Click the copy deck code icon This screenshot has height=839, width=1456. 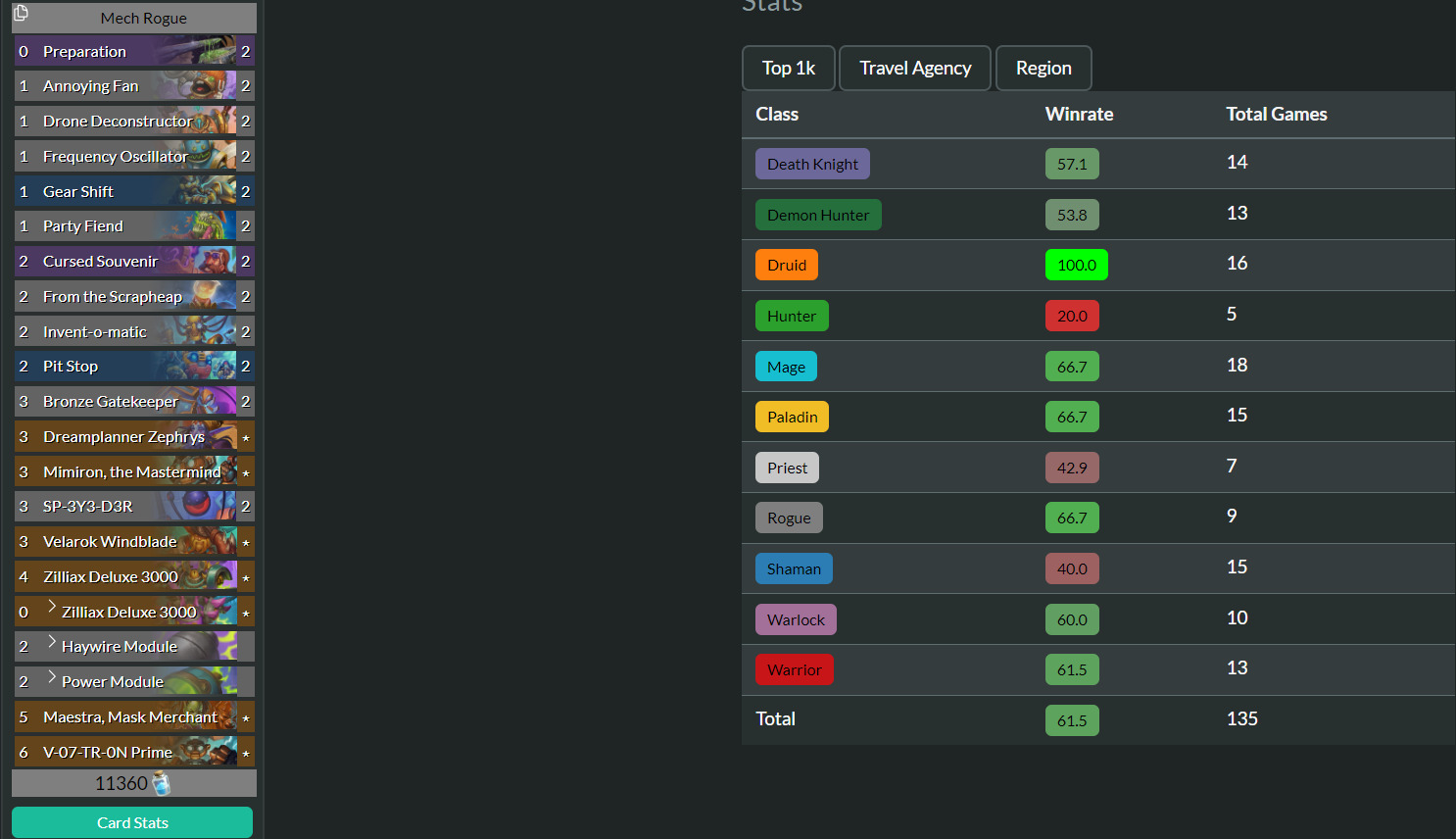click(22, 14)
